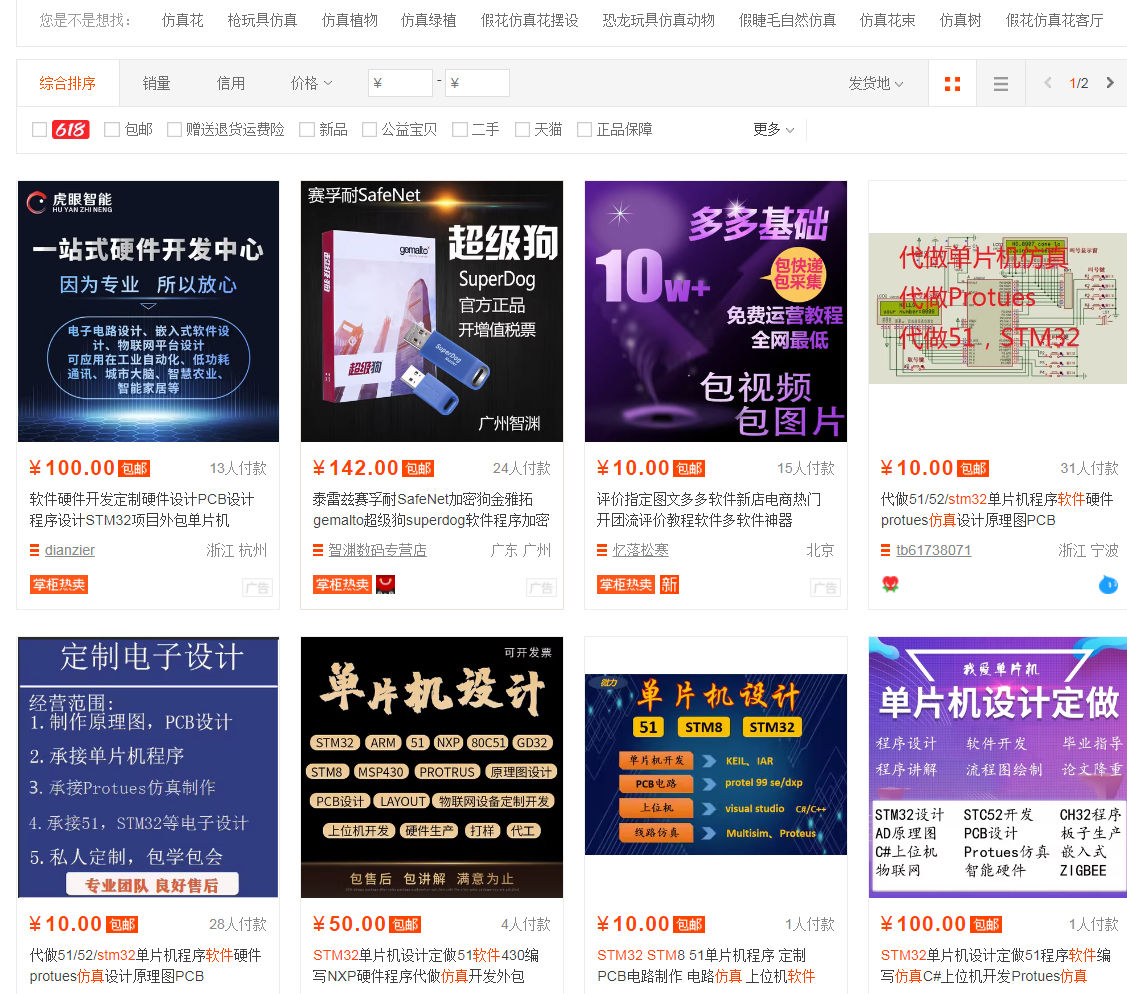The height and width of the screenshot is (994, 1127).
Task: Click red heart badge on tb61738071 card
Action: click(891, 584)
